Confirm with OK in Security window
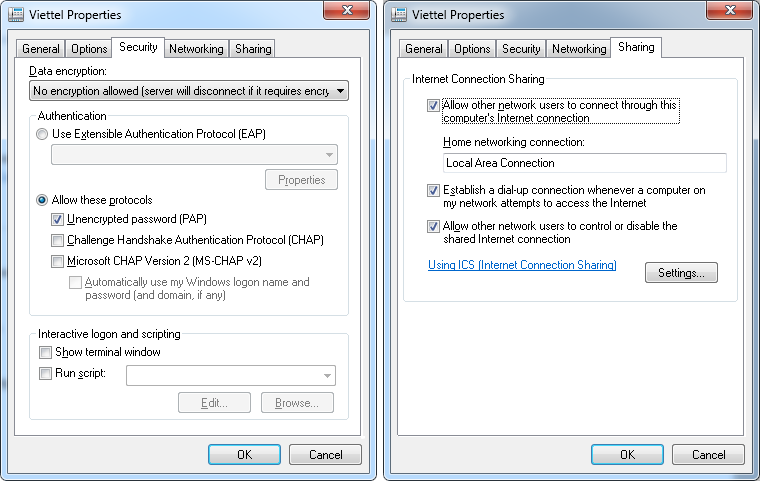Viewport: 760px width, 481px height. [244, 455]
